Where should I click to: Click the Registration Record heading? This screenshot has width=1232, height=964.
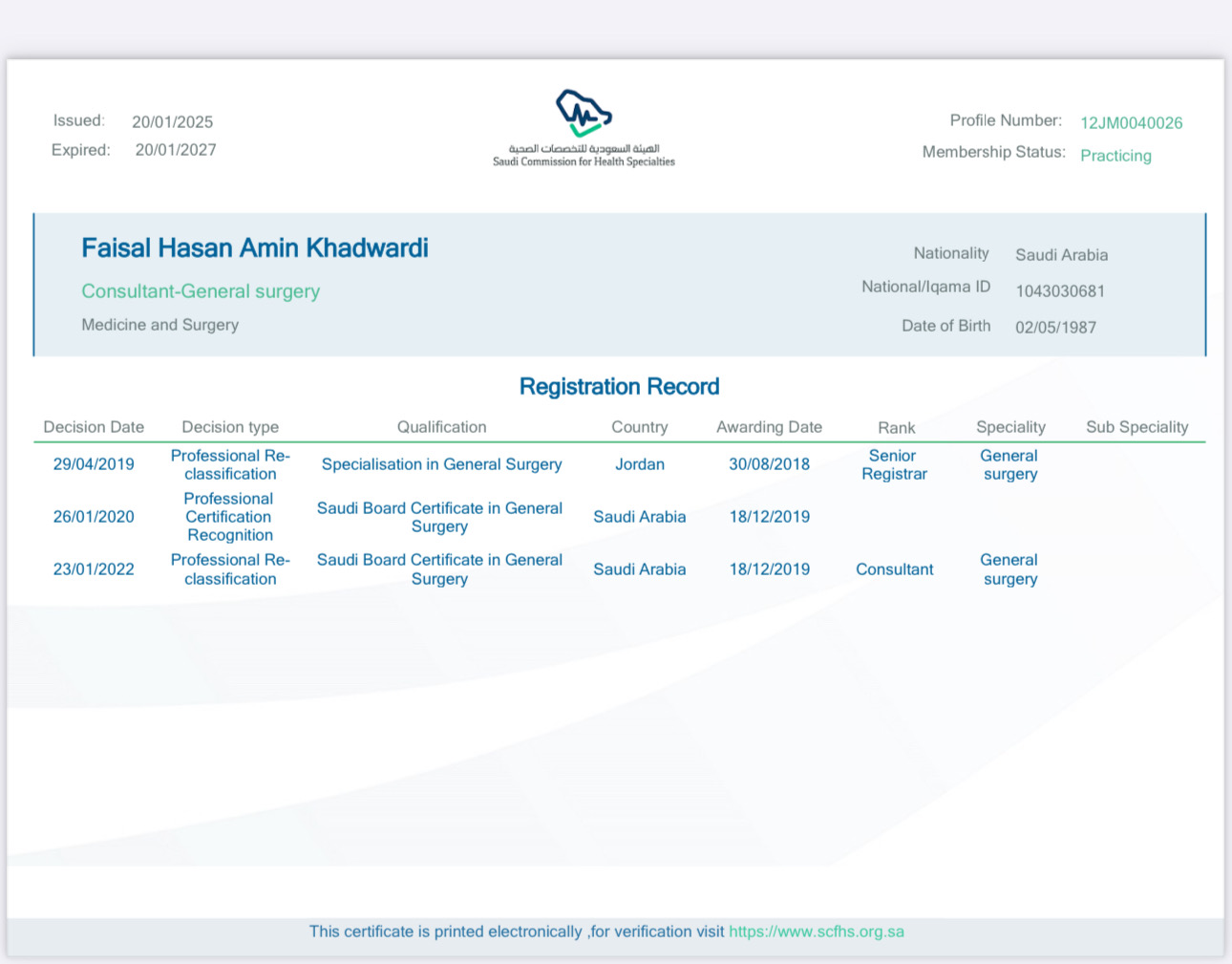coord(619,387)
